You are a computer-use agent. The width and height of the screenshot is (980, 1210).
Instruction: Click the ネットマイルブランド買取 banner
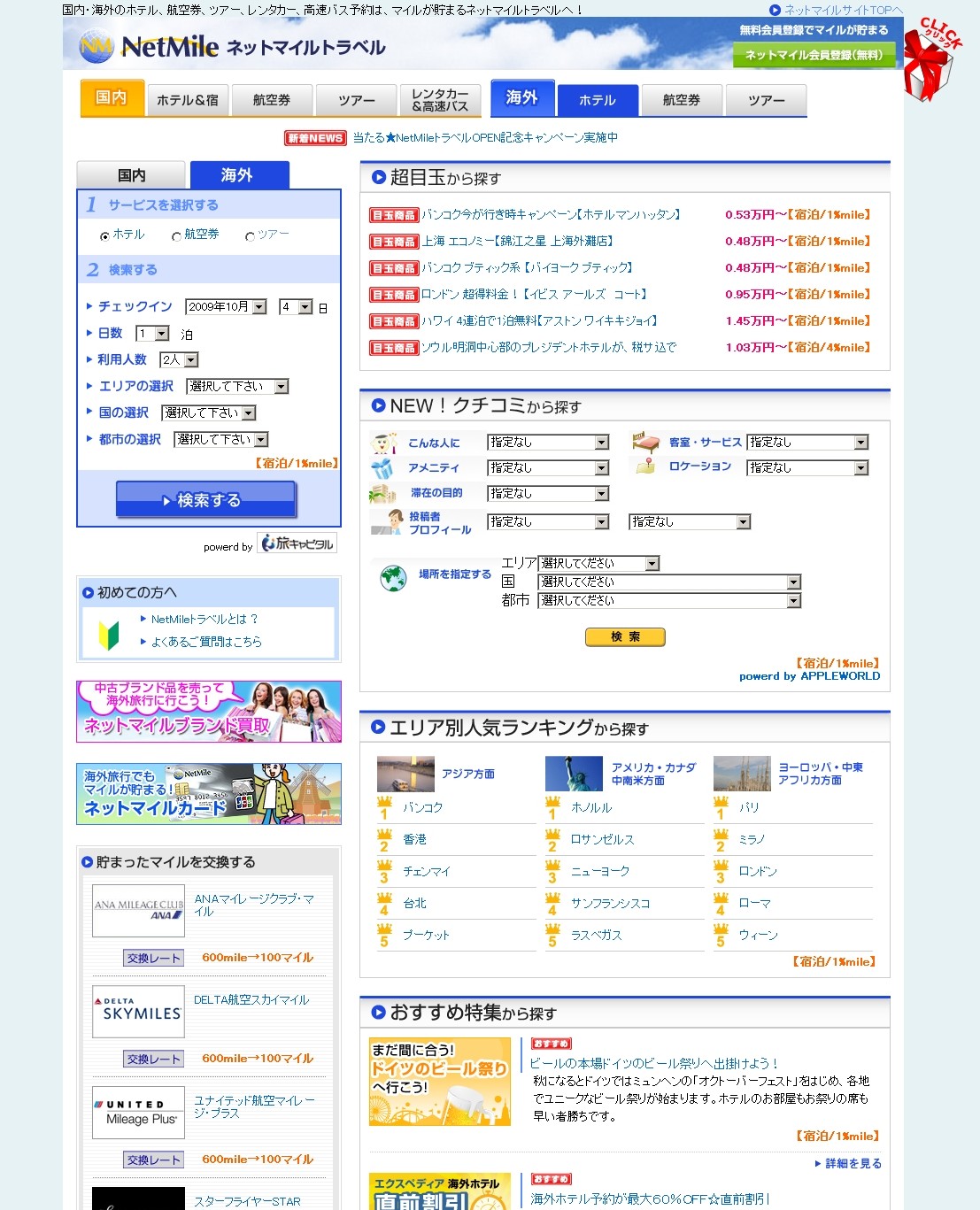point(209,712)
